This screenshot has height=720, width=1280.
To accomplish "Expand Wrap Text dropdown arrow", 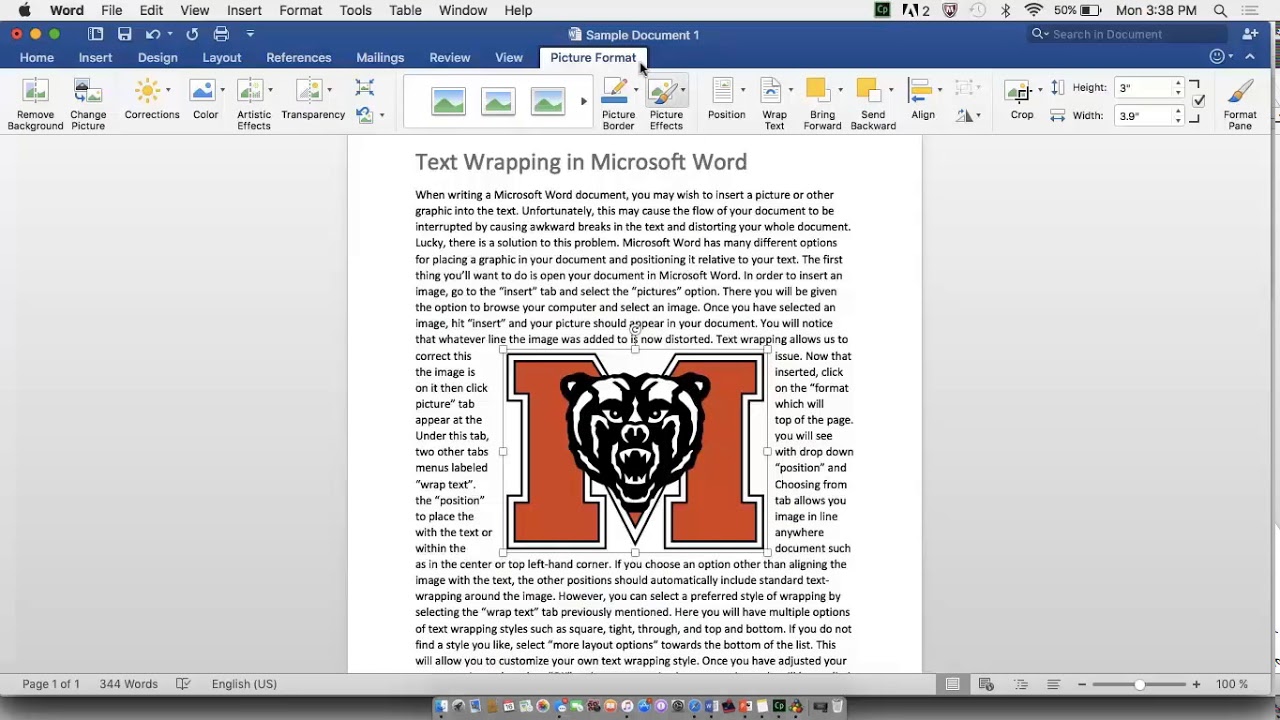I will 790,90.
